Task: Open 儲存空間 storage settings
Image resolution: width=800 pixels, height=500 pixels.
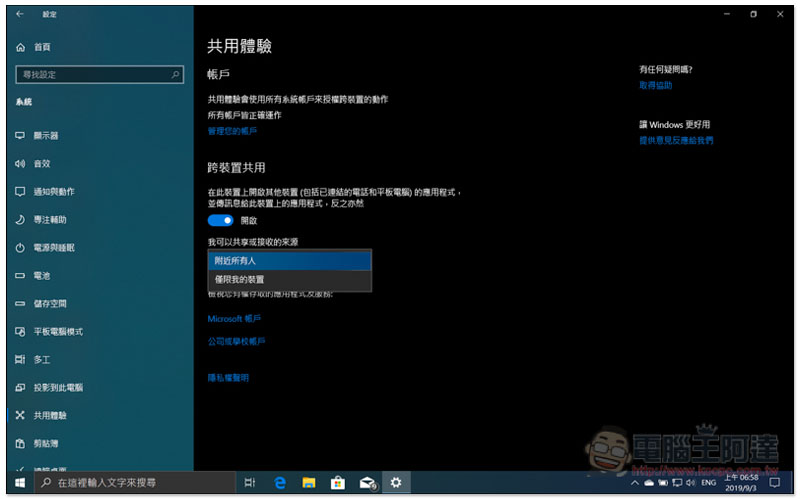Action: (x=49, y=303)
